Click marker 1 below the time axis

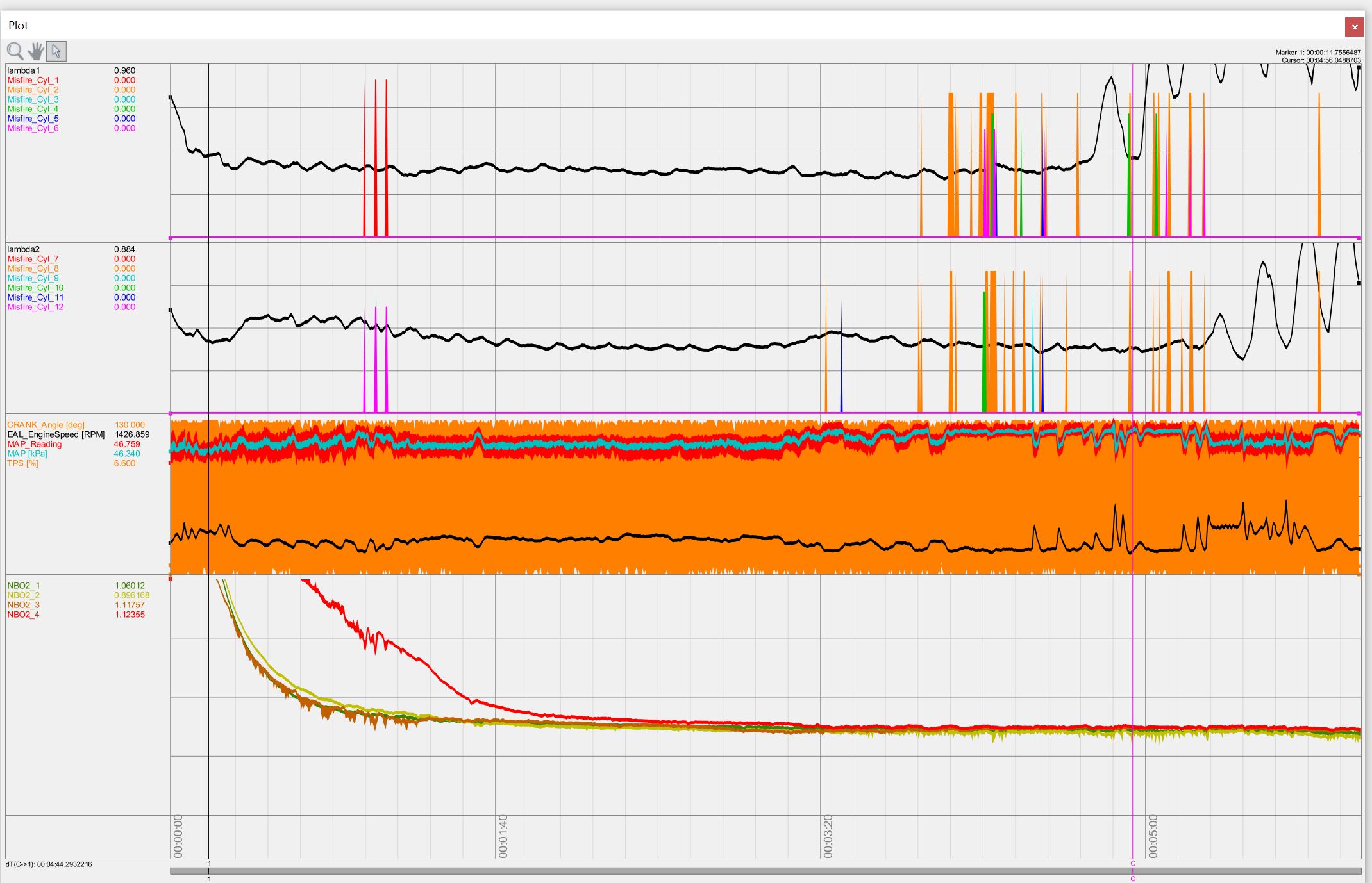pyautogui.click(x=209, y=864)
